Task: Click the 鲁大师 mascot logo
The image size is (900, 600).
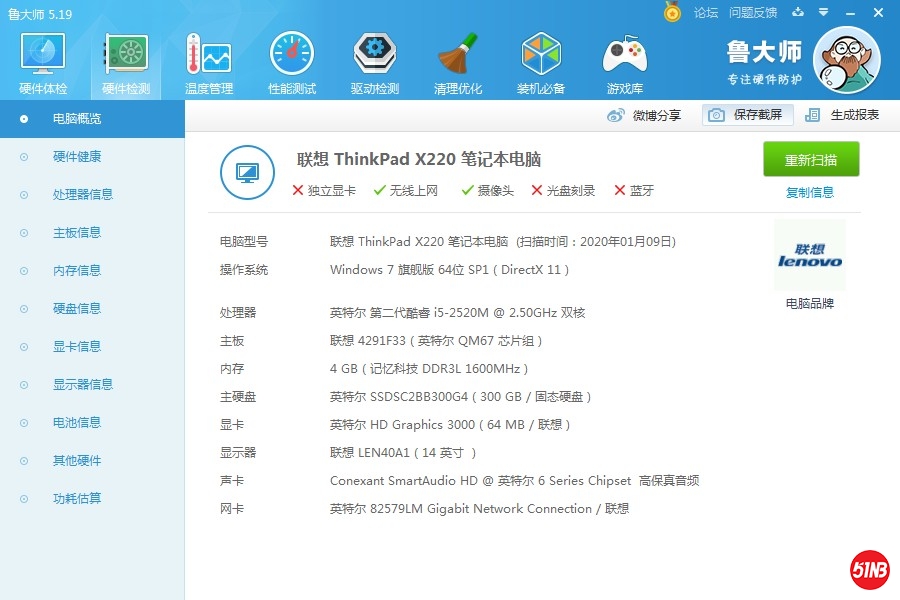Action: [845, 60]
